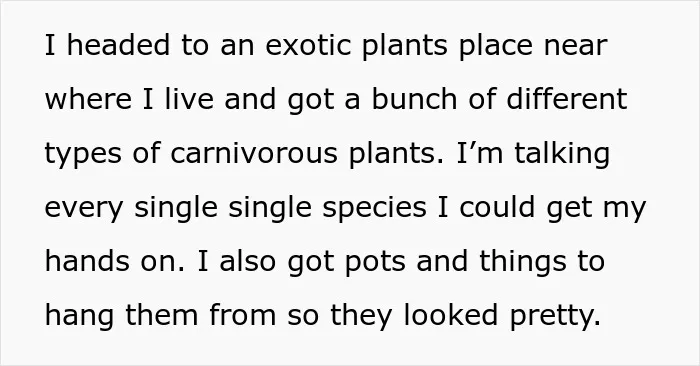Click the word "hands" starting fifth line
This screenshot has width=700, height=366.
click(87, 261)
